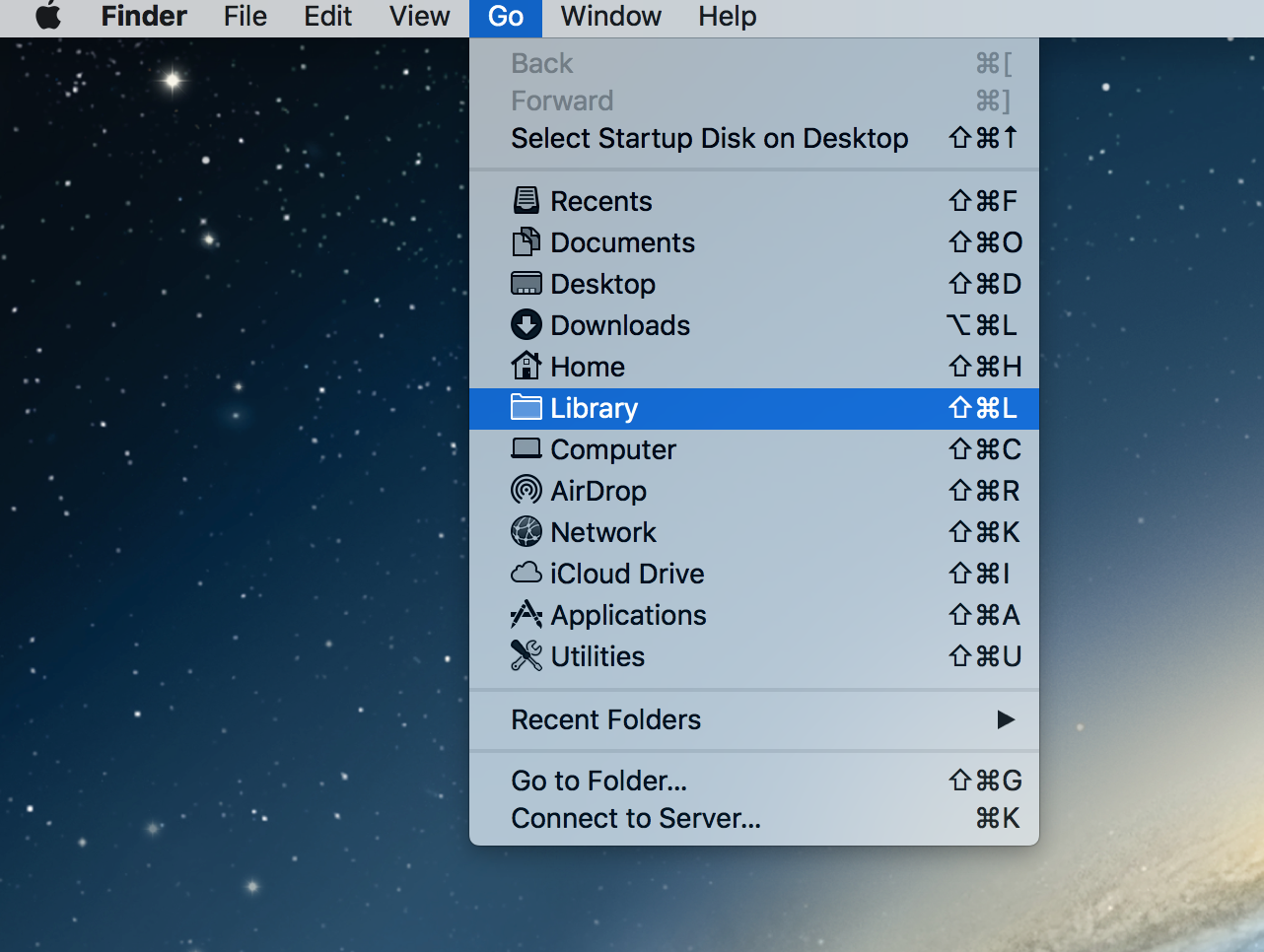Click the ⇧⌘A shortcut beside Applications
Image resolution: width=1264 pixels, height=952 pixels.
984,615
